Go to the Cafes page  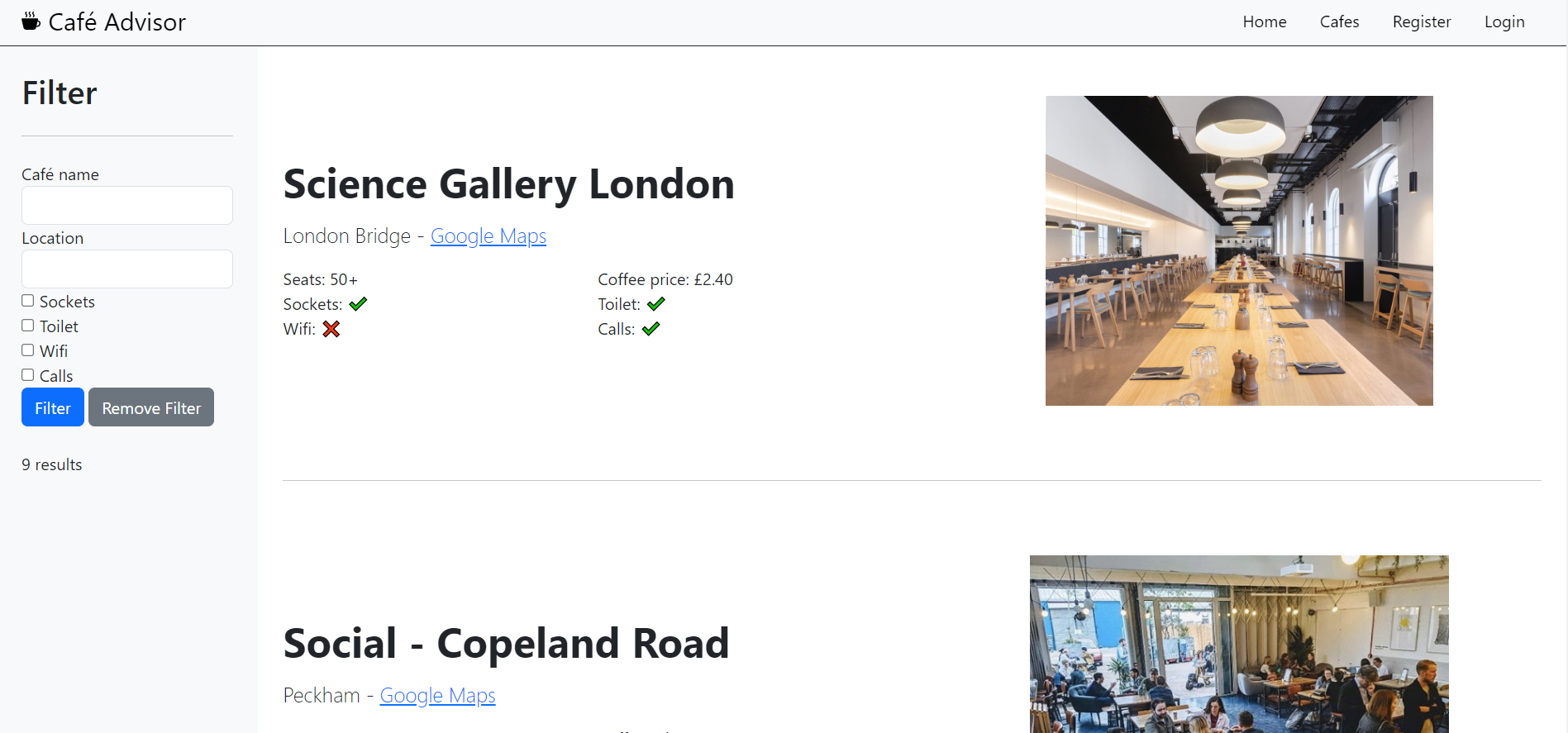coord(1339,22)
